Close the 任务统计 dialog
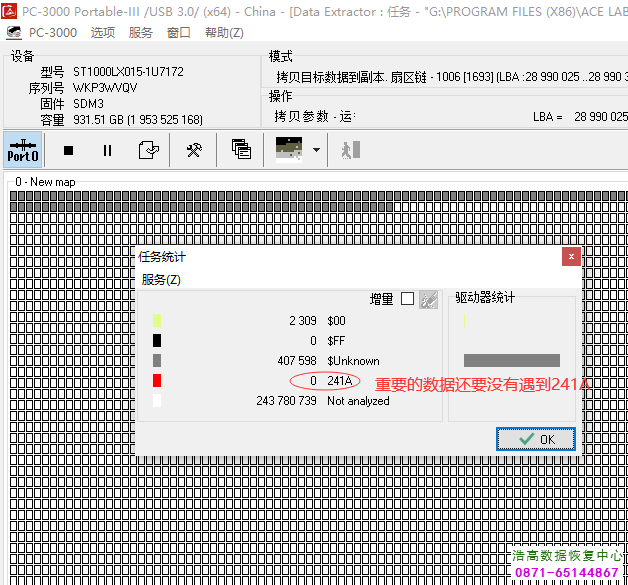 click(570, 257)
